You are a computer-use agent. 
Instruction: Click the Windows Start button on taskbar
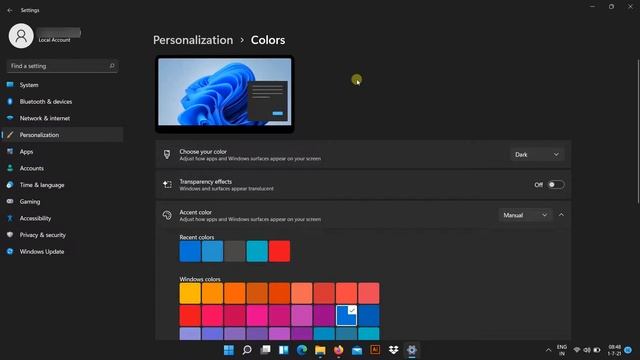tap(229, 350)
